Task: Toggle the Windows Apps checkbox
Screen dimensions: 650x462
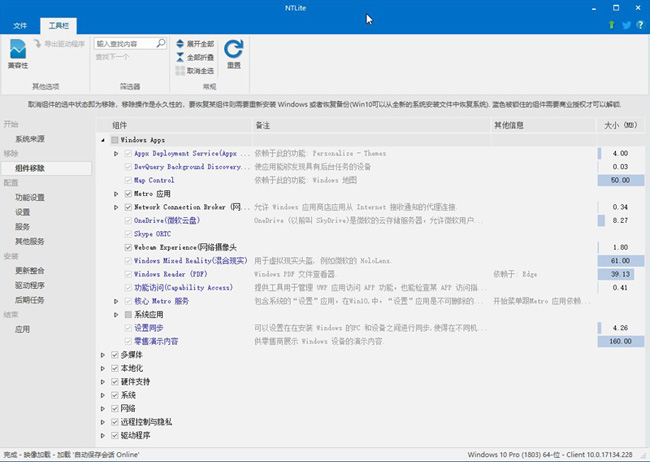Action: point(115,140)
